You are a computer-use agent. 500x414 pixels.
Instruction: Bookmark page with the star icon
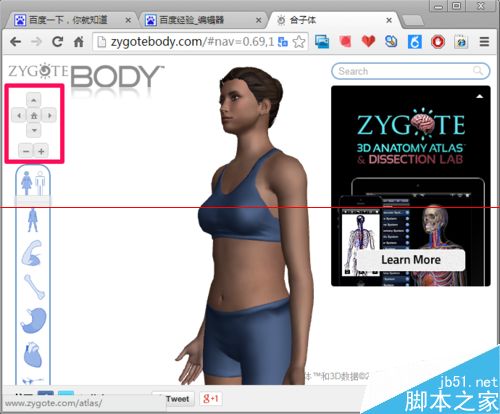(299, 42)
